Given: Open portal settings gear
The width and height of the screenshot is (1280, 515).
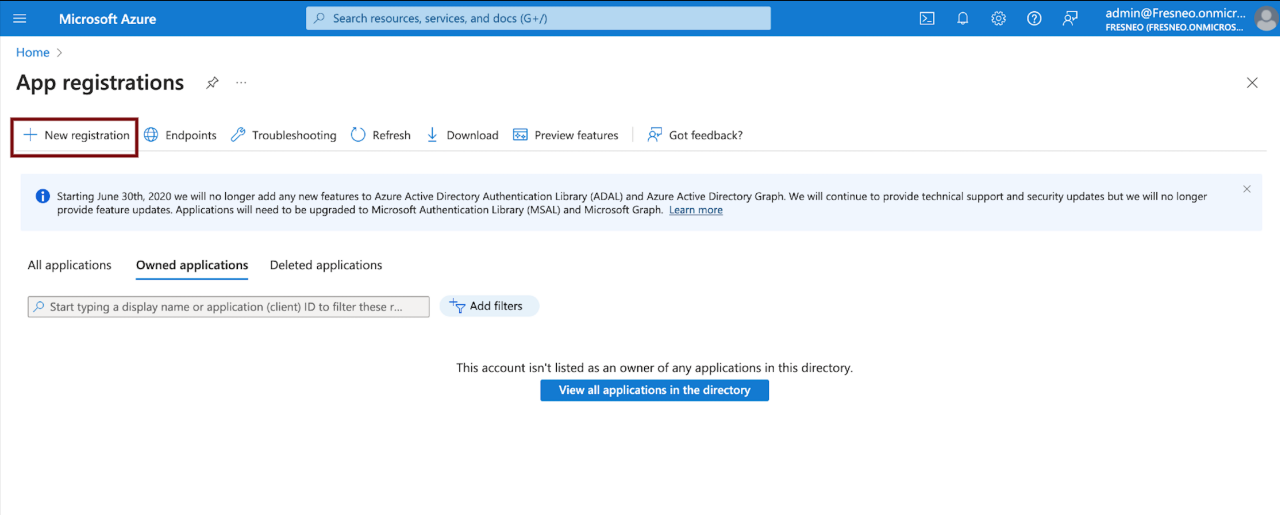Looking at the screenshot, I should [x=998, y=18].
